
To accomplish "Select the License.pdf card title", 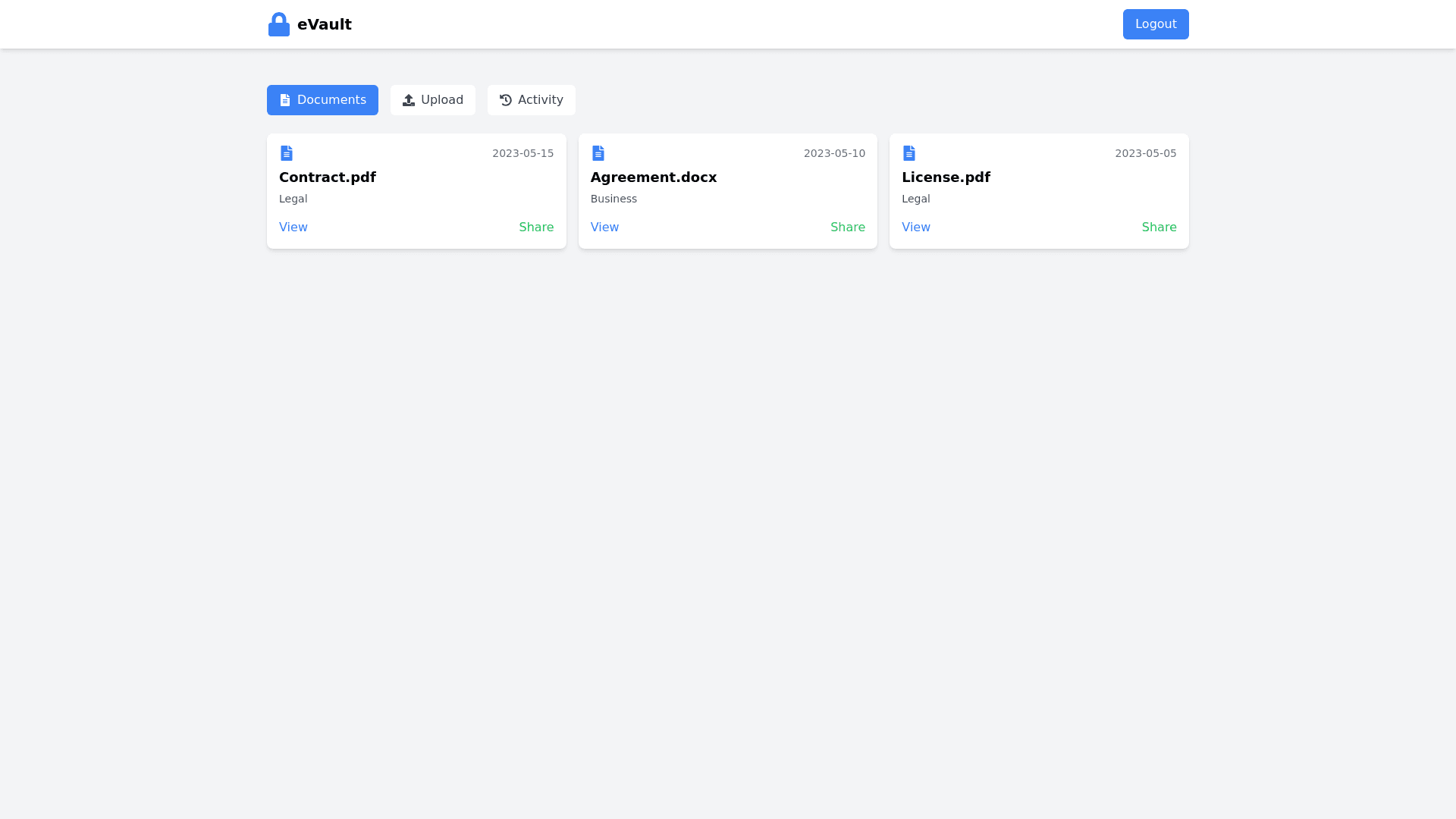I will click(x=946, y=177).
